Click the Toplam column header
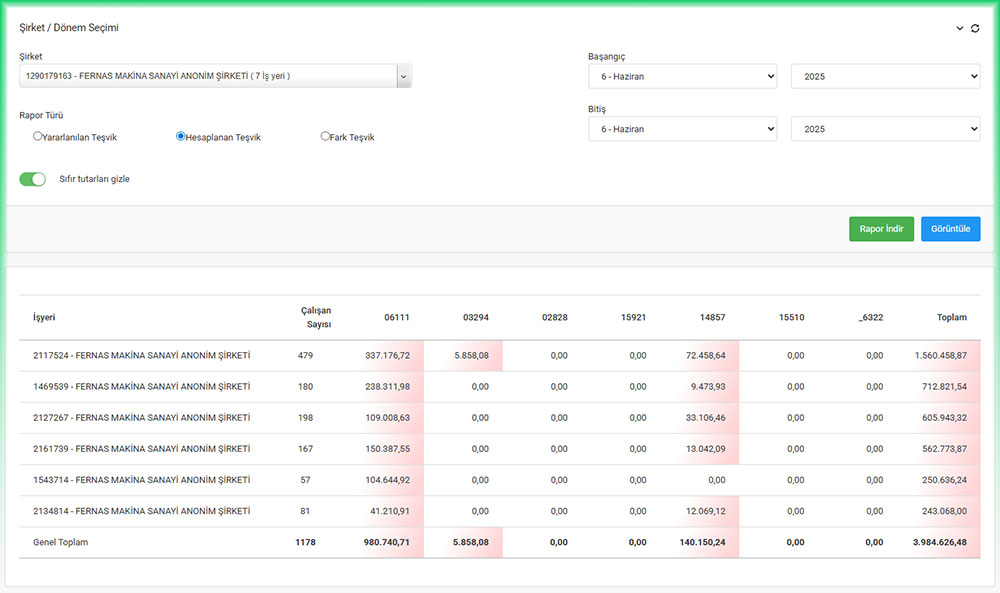The height and width of the screenshot is (593, 1000). [x=951, y=317]
